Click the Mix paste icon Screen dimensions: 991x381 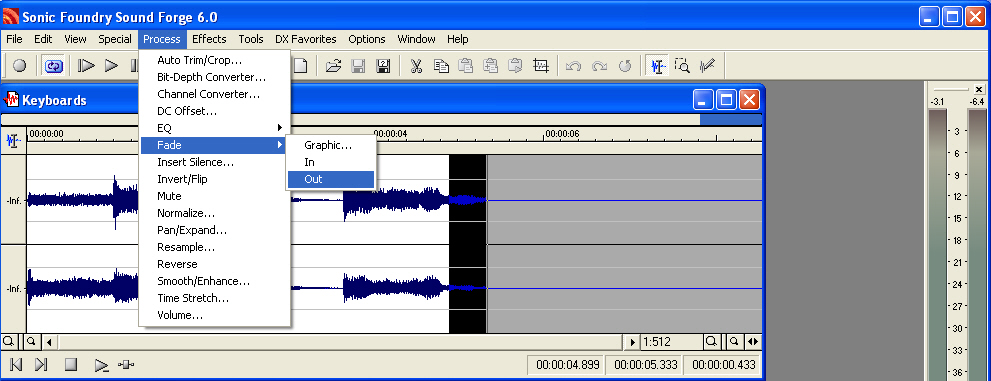[490, 66]
